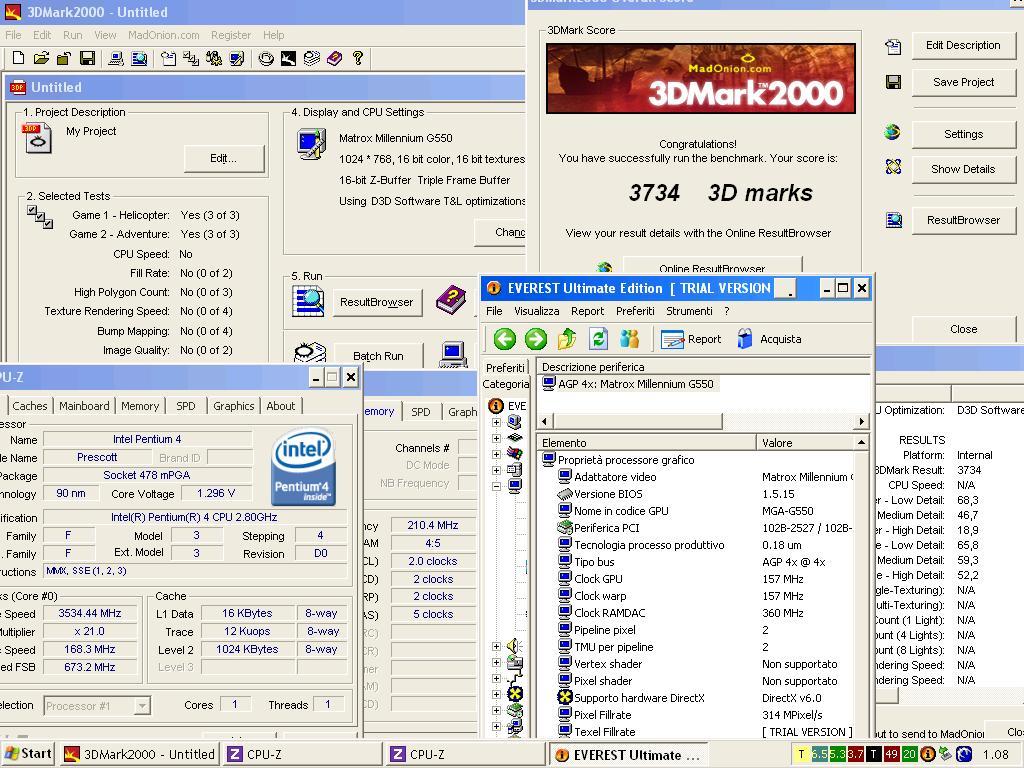Viewport: 1024px width, 768px height.
Task: Click the EVEREST Ultimate taskbar button
Action: coord(628,755)
